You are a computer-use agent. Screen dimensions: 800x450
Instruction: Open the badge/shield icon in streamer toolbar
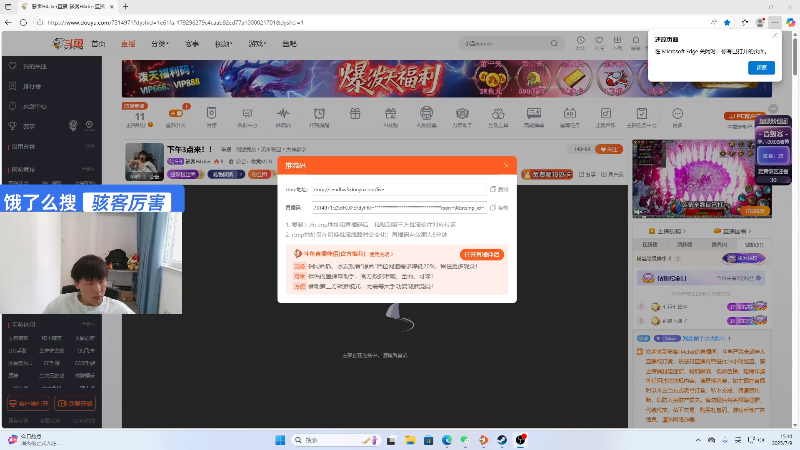(211, 113)
